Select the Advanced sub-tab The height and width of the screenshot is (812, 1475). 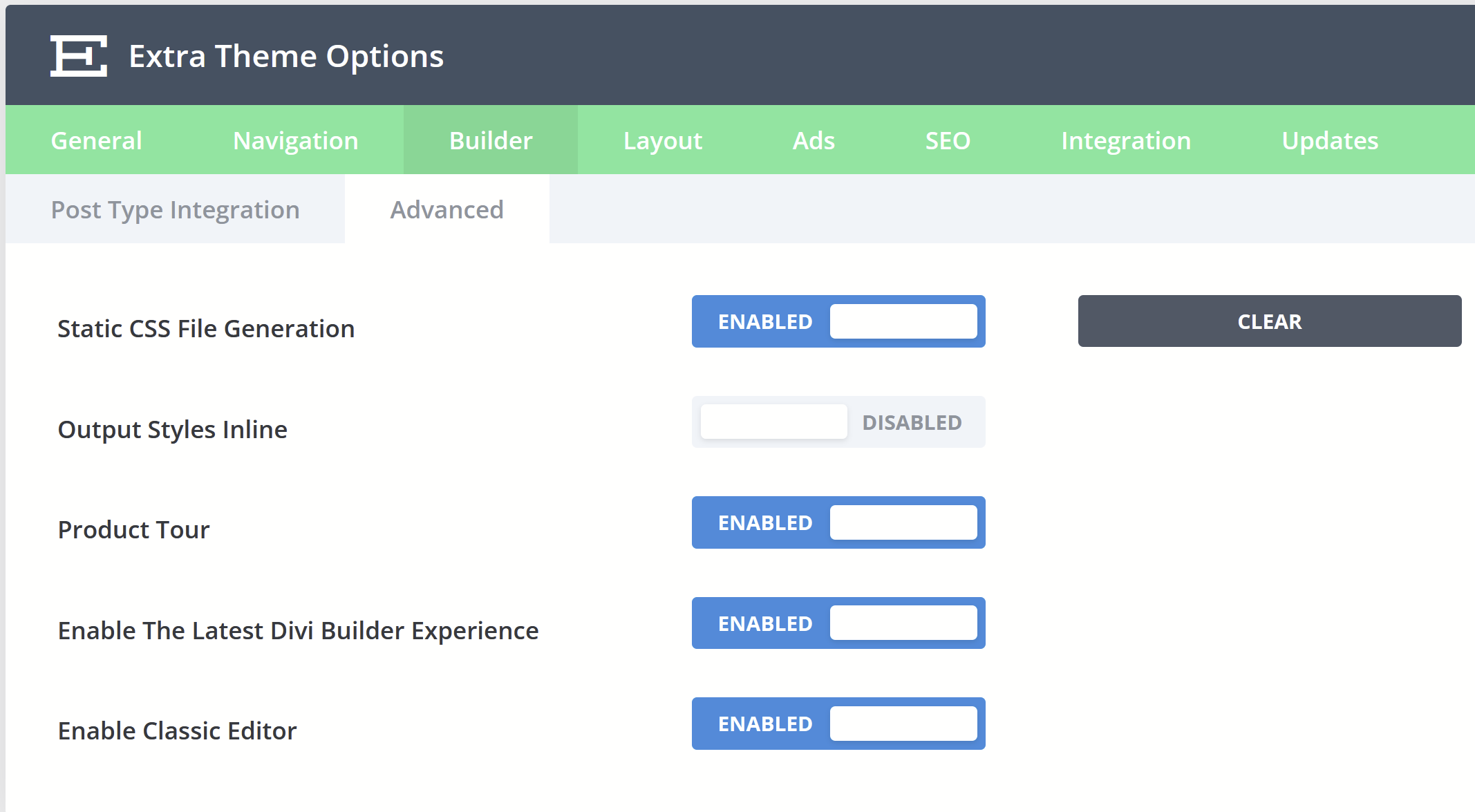pos(447,209)
